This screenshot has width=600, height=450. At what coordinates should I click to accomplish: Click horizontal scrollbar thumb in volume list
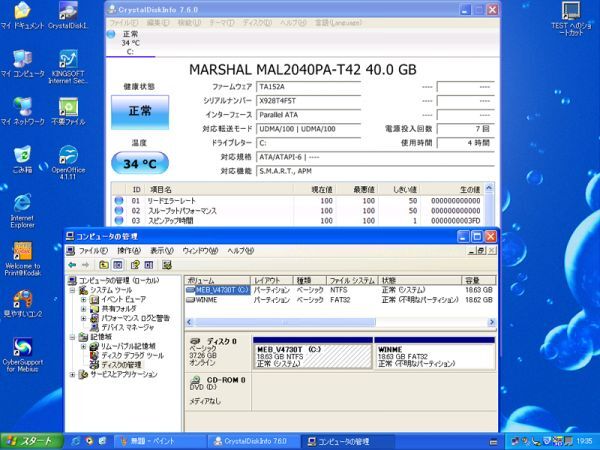[285, 322]
